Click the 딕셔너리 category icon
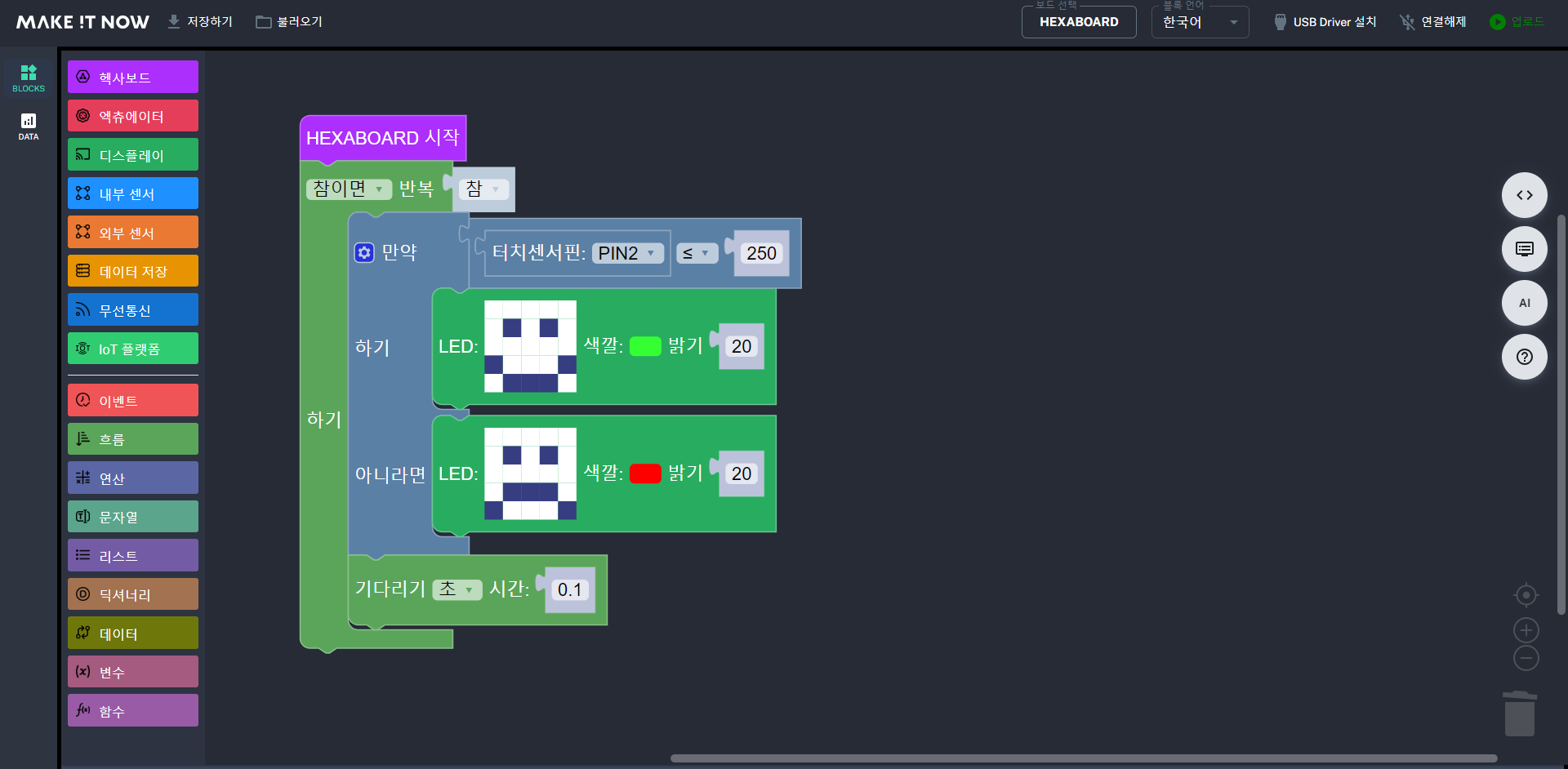The width and height of the screenshot is (1568, 769). [x=83, y=594]
